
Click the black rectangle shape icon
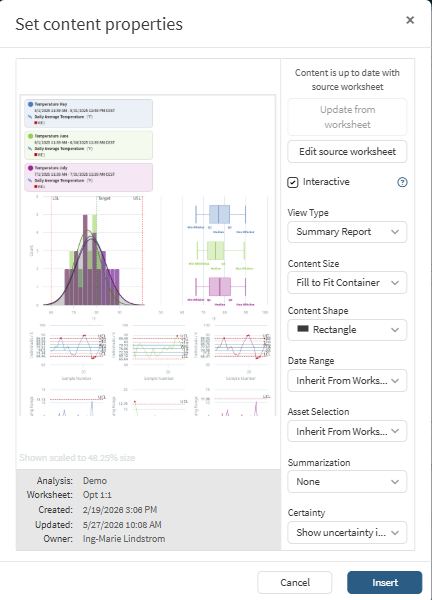click(x=303, y=329)
